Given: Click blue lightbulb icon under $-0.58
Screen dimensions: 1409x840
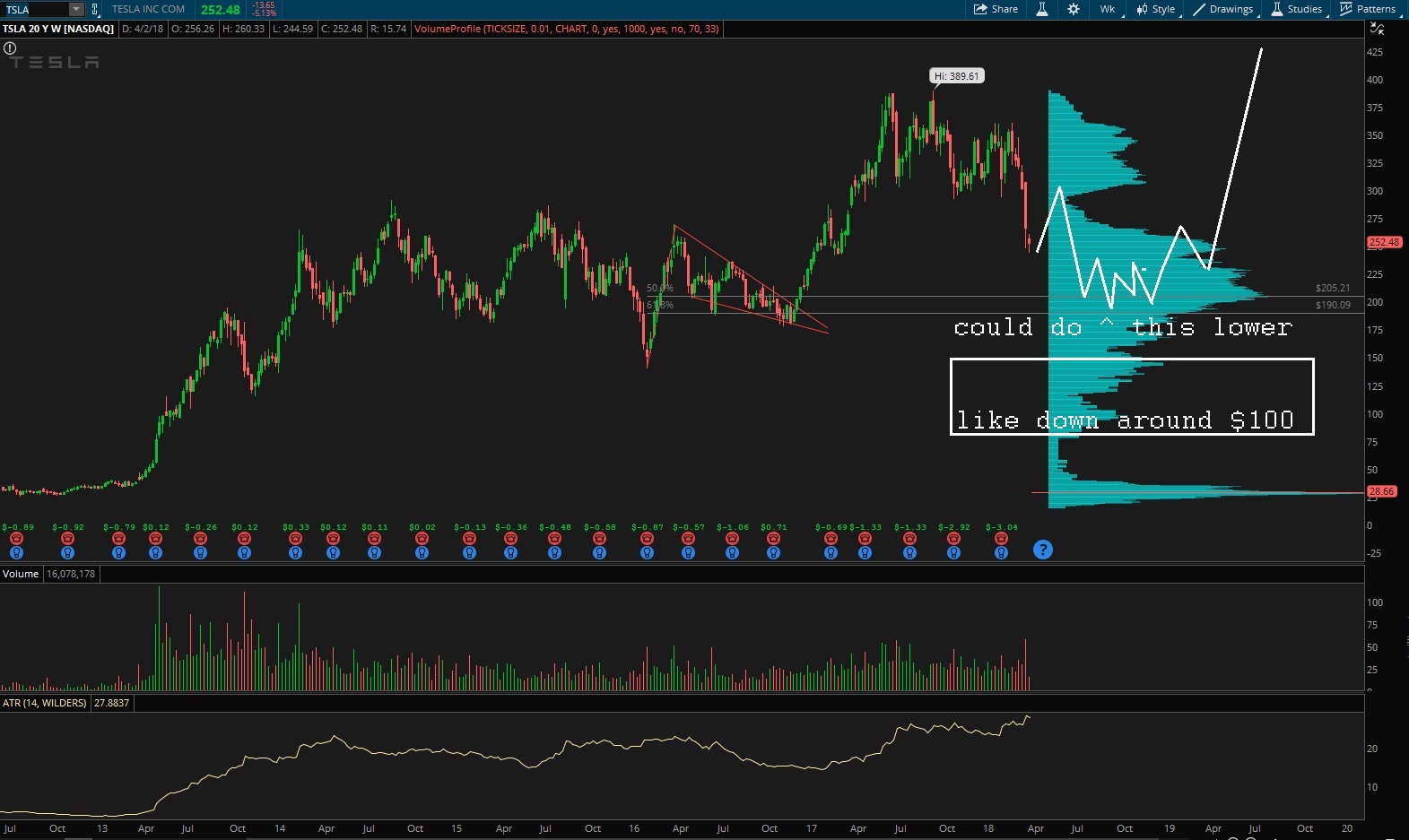Looking at the screenshot, I should tap(599, 552).
